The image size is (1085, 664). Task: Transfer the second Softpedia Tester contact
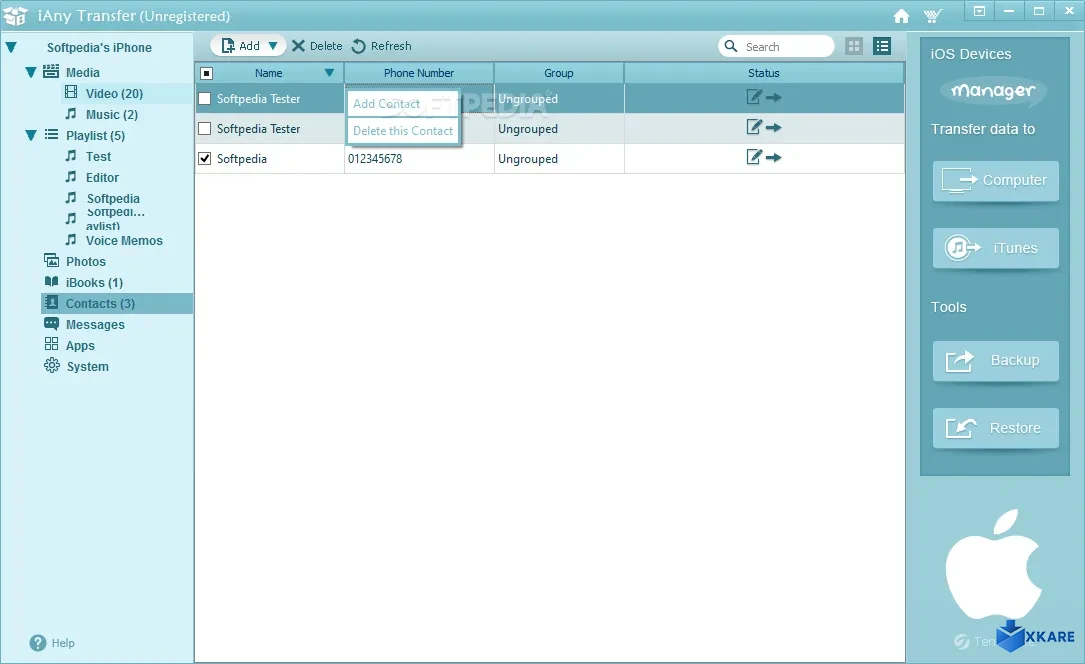(x=774, y=127)
